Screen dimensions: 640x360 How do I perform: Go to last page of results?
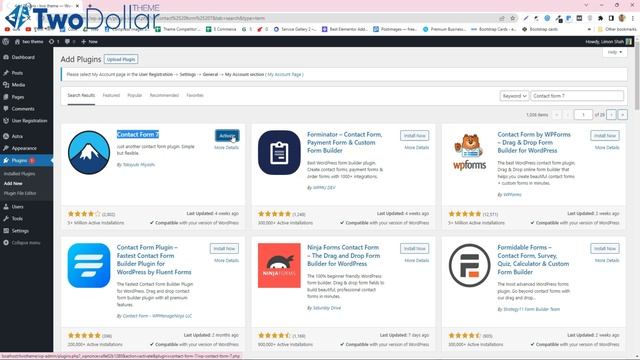622,115
